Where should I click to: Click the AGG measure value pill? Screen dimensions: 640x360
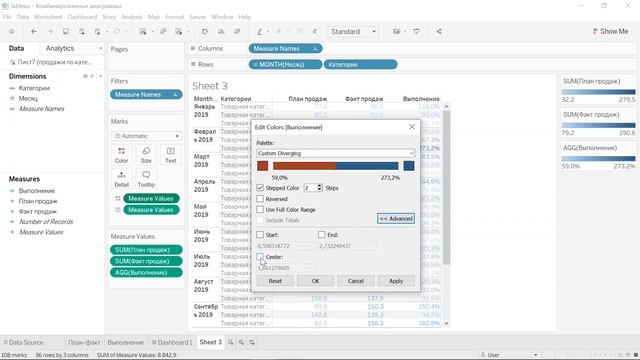click(x=146, y=272)
